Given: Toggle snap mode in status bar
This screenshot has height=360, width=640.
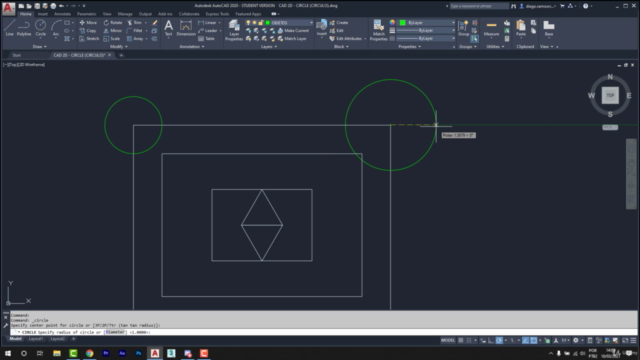Looking at the screenshot, I should 469,340.
